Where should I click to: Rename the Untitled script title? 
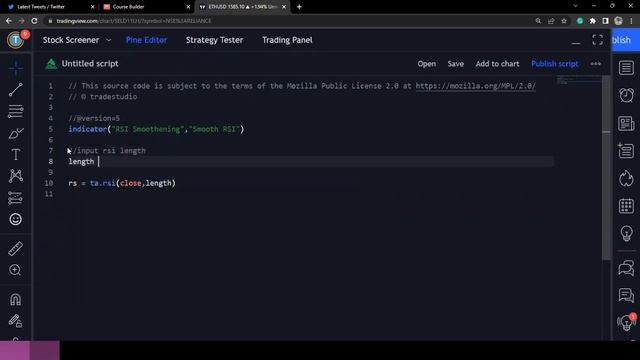90,64
